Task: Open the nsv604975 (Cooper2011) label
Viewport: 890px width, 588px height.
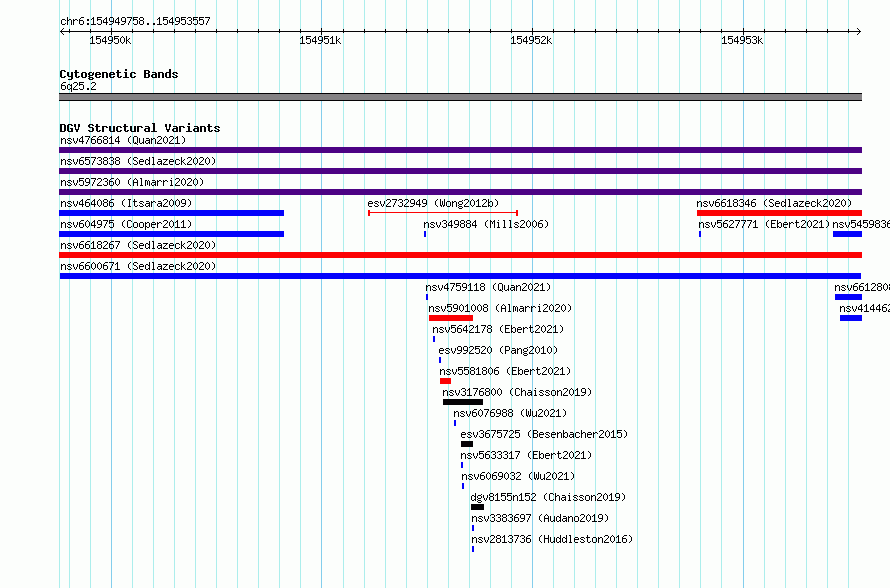Action: pos(126,224)
